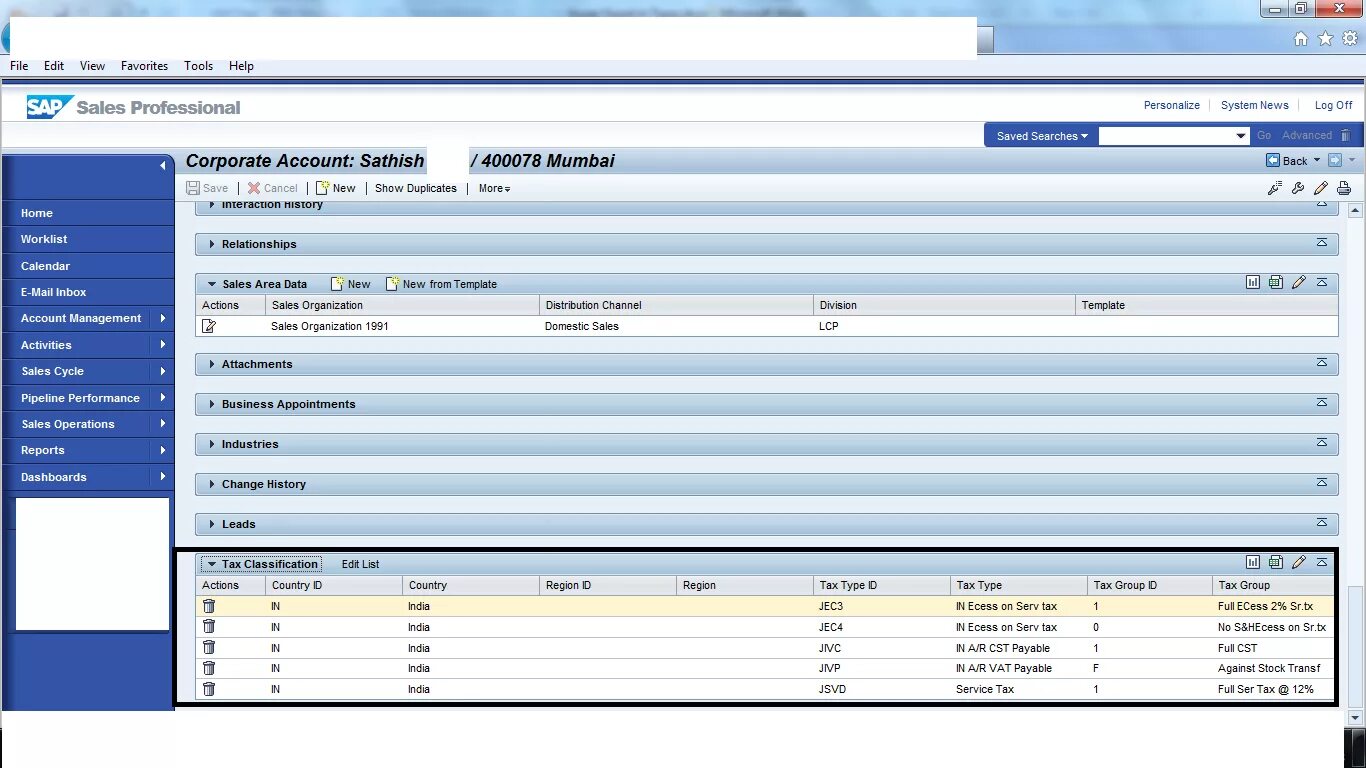The height and width of the screenshot is (768, 1366).
Task: Open the Back history dropdown arrow
Action: [x=1317, y=160]
